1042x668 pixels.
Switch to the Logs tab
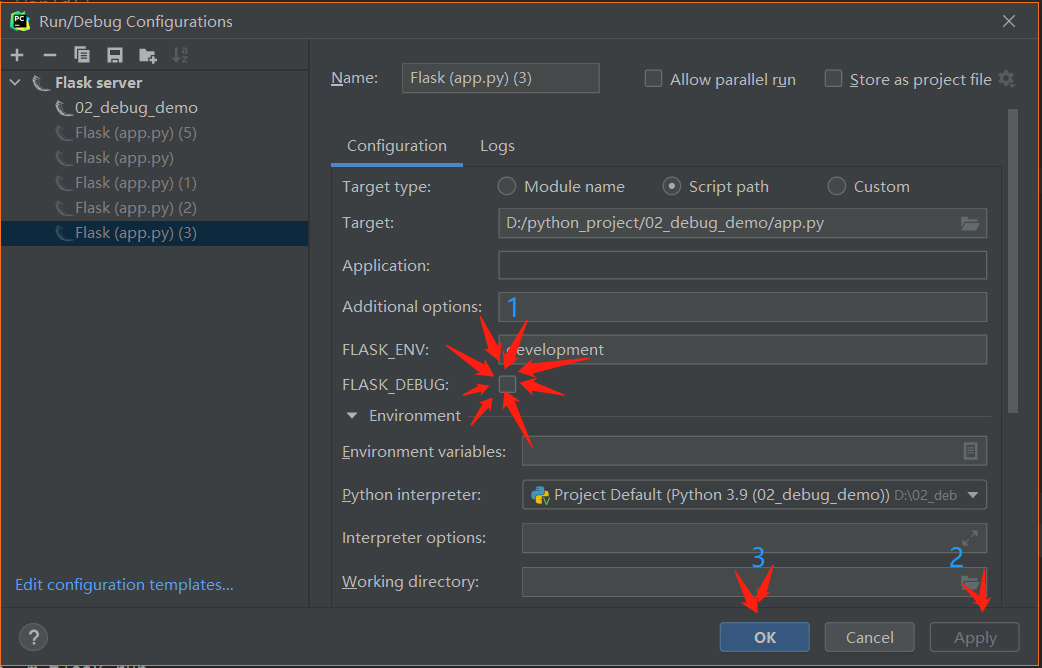tap(497, 146)
